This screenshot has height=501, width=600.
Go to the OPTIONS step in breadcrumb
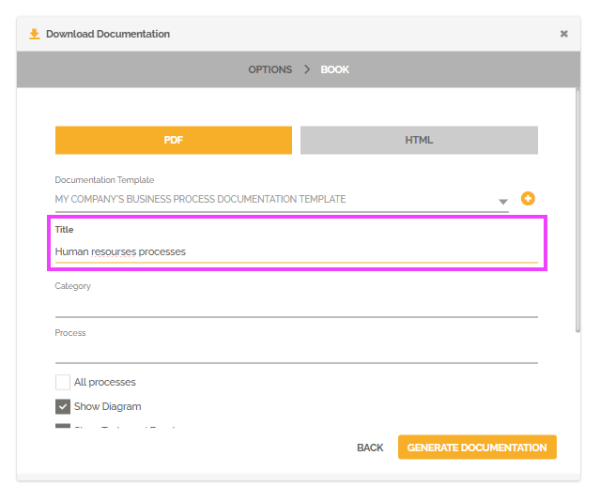point(270,70)
